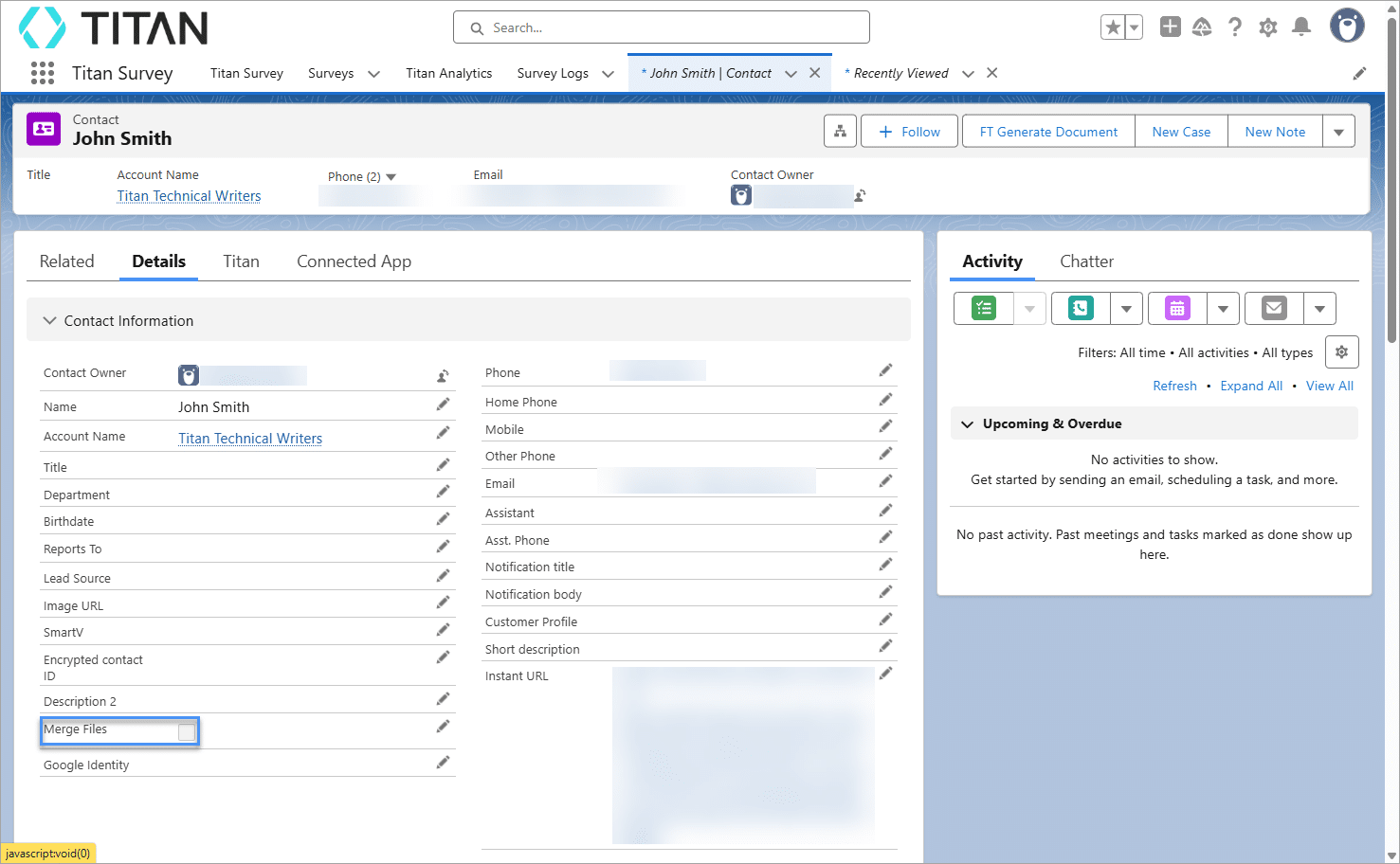Select the Details tab
This screenshot has height=864, width=1400.
pyautogui.click(x=158, y=261)
